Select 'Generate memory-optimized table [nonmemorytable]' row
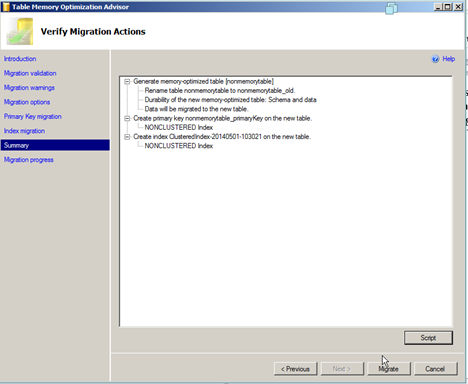The width and height of the screenshot is (468, 384). pos(203,81)
